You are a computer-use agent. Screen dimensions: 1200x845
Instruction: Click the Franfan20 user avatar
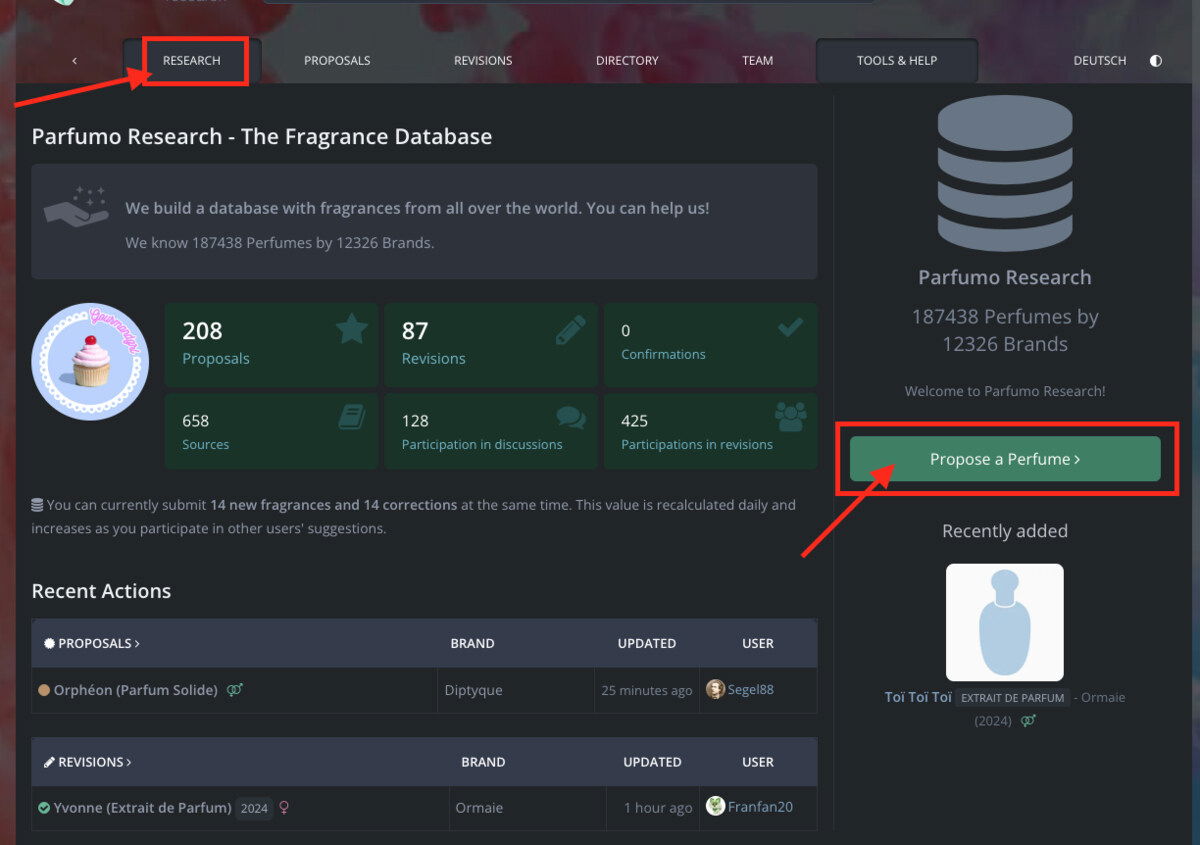pyautogui.click(x=715, y=806)
